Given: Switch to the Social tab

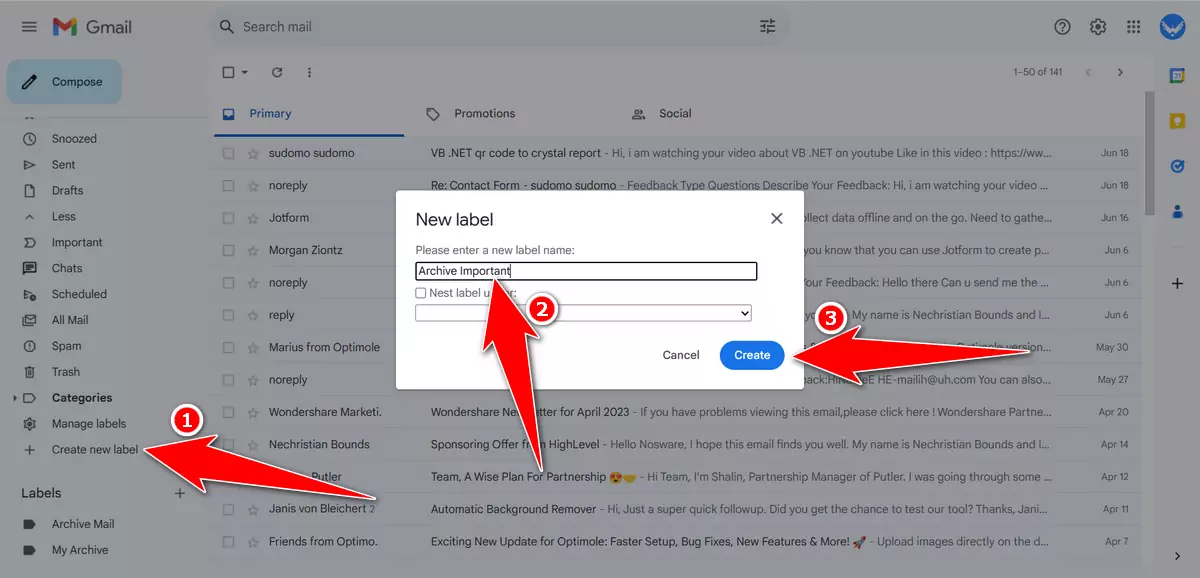Looking at the screenshot, I should tap(673, 113).
